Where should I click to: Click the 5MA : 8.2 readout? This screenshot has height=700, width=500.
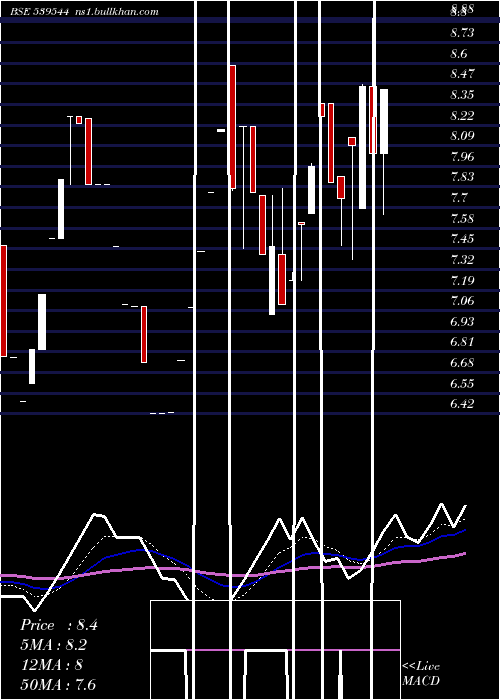(54, 645)
